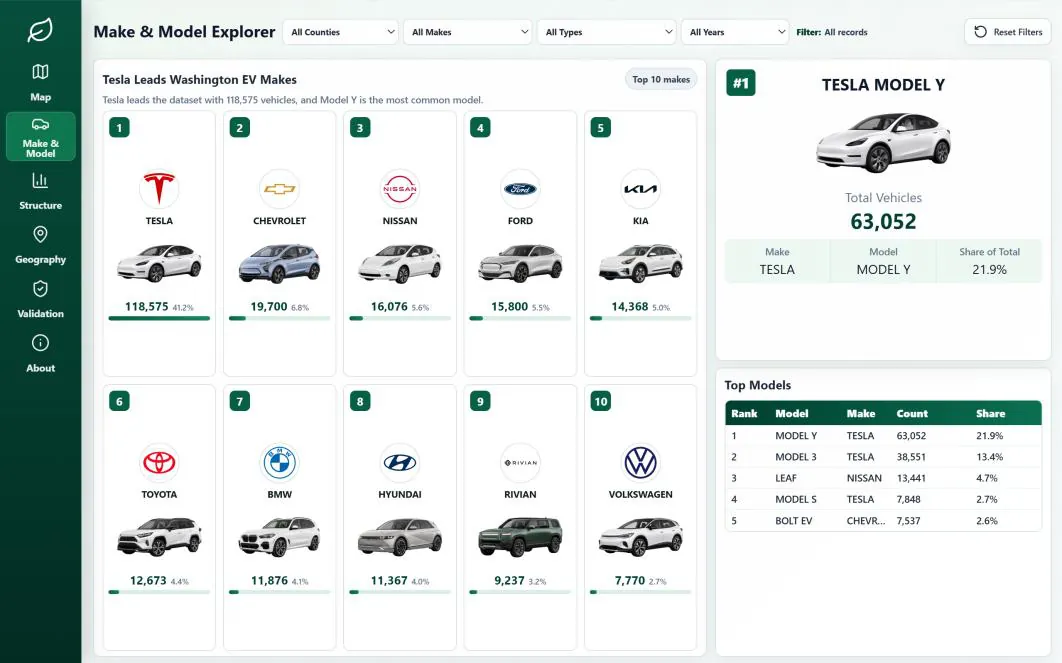
Task: Select the Map label in the sidebar
Action: pyautogui.click(x=40, y=97)
